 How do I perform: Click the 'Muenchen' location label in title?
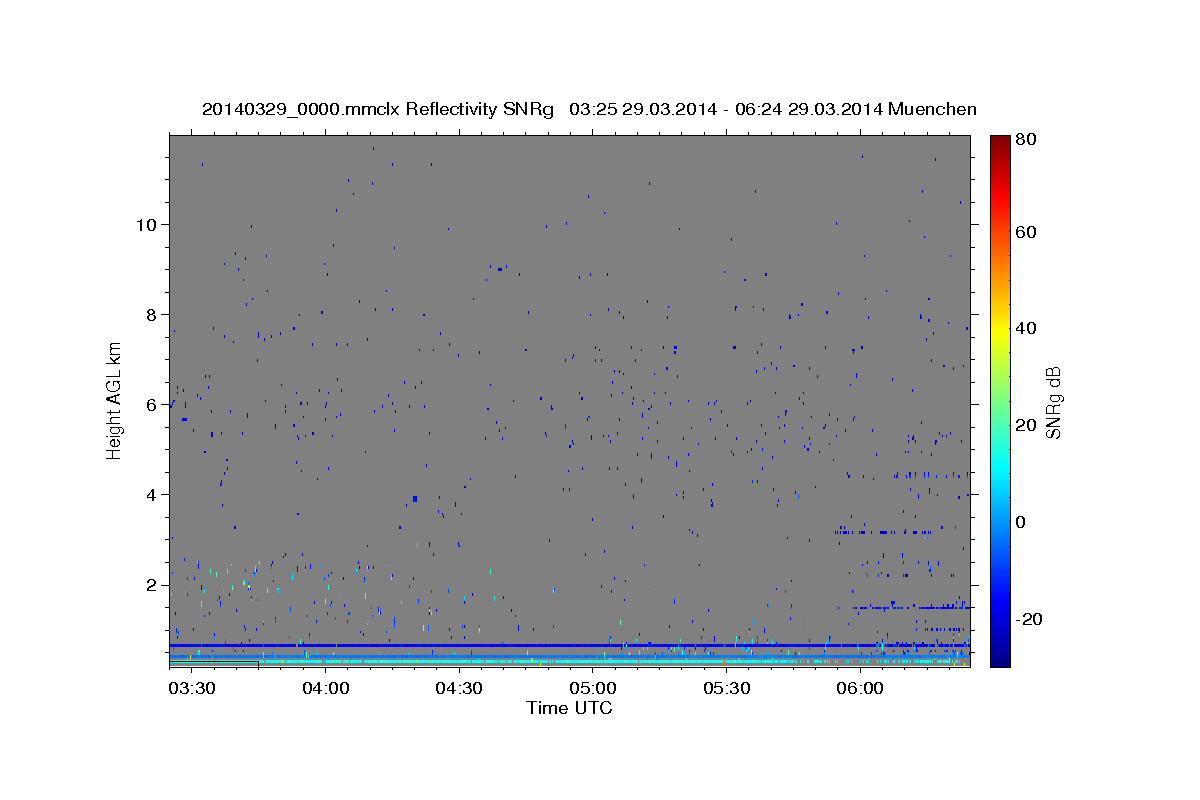(932, 109)
